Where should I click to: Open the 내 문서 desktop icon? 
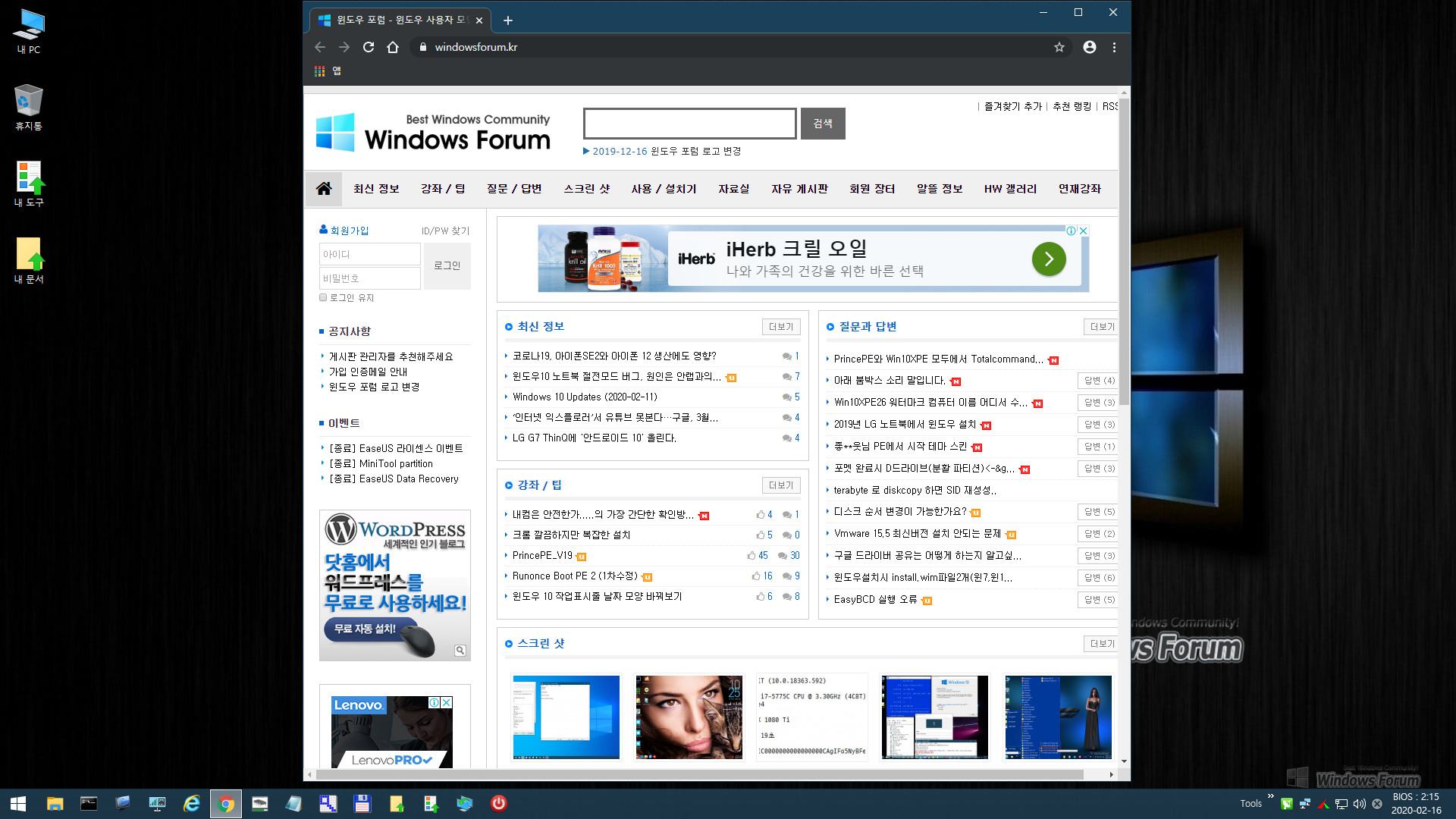29,261
